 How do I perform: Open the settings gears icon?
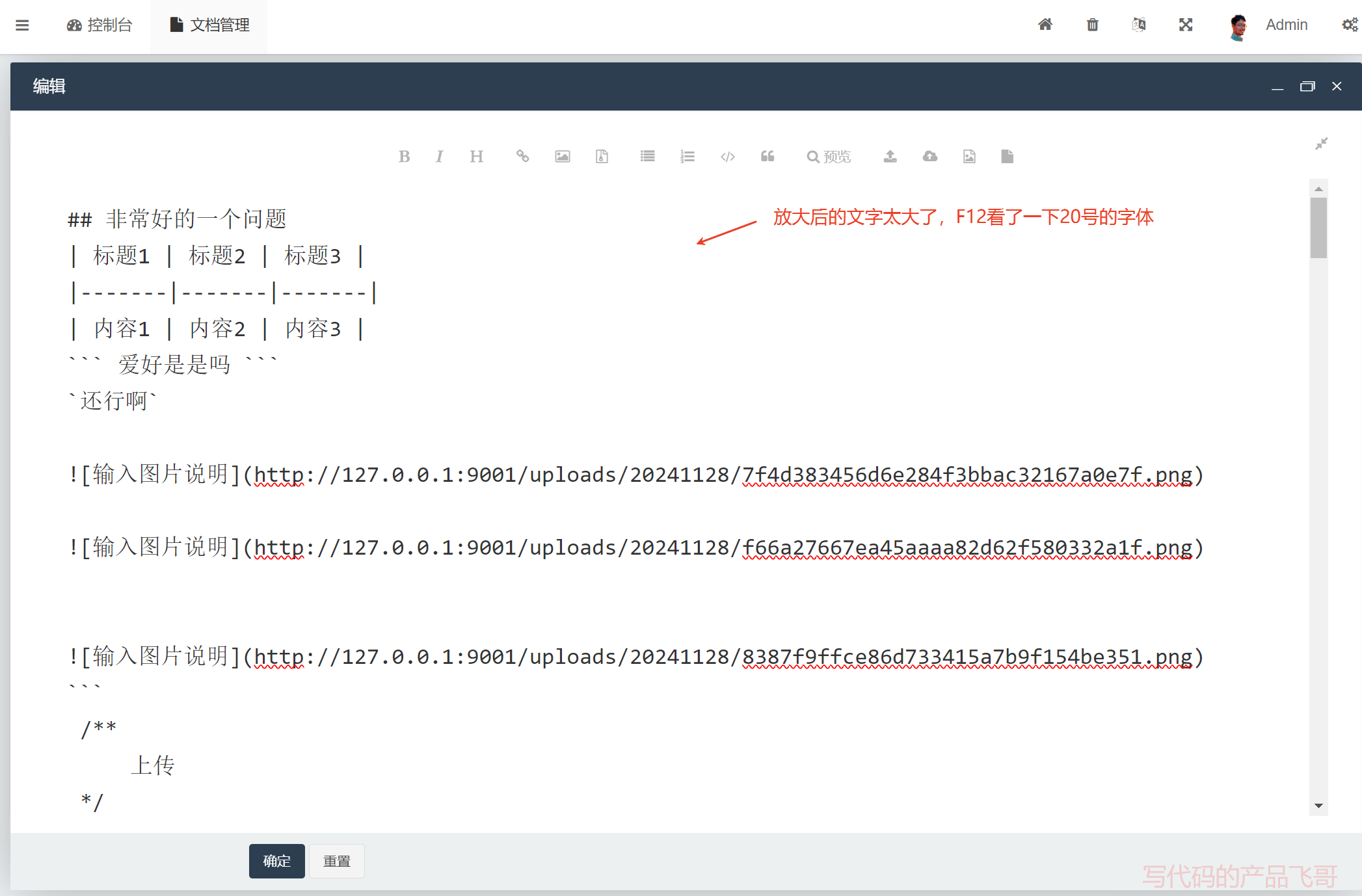(1350, 25)
